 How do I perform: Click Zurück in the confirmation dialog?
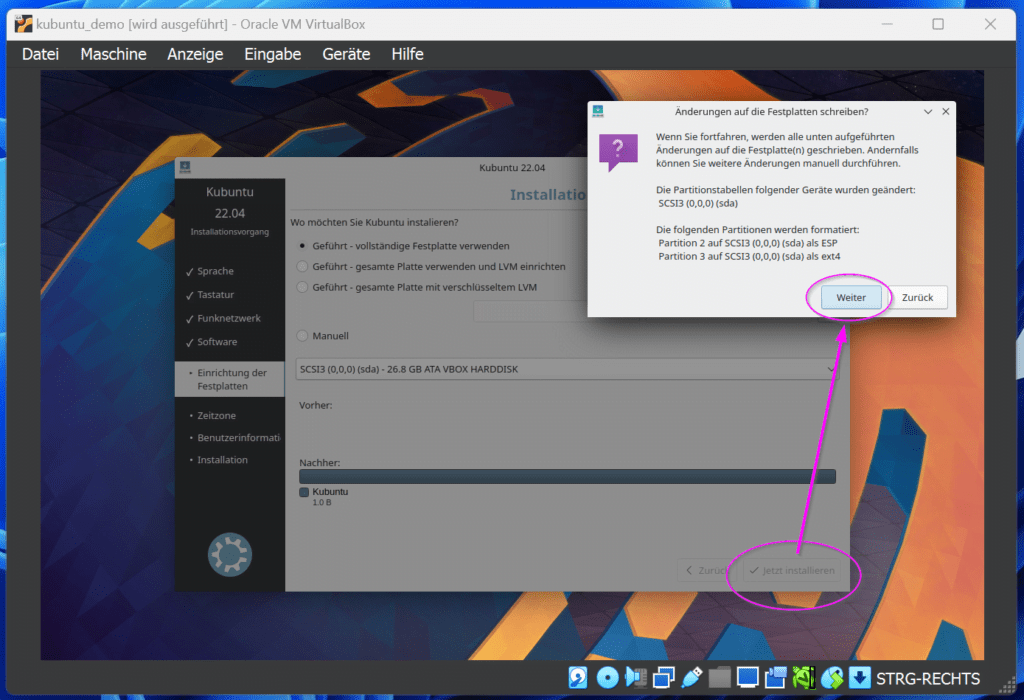[918, 298]
